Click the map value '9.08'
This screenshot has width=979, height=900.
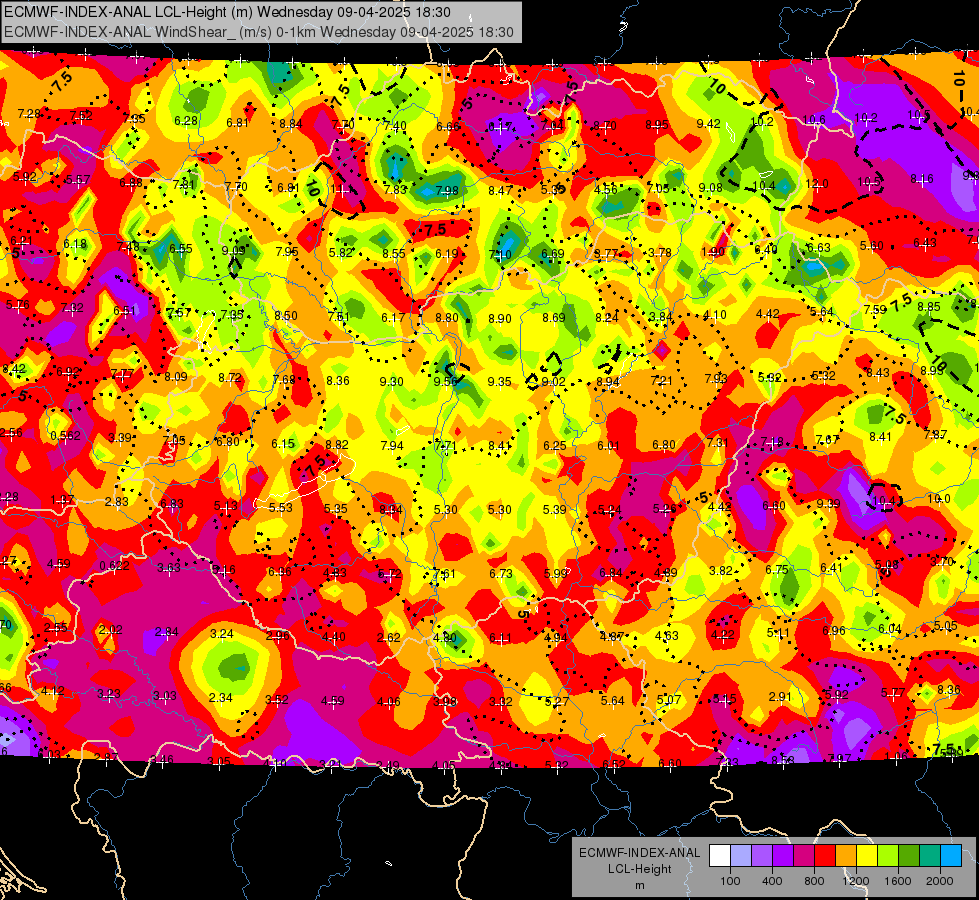coord(711,188)
